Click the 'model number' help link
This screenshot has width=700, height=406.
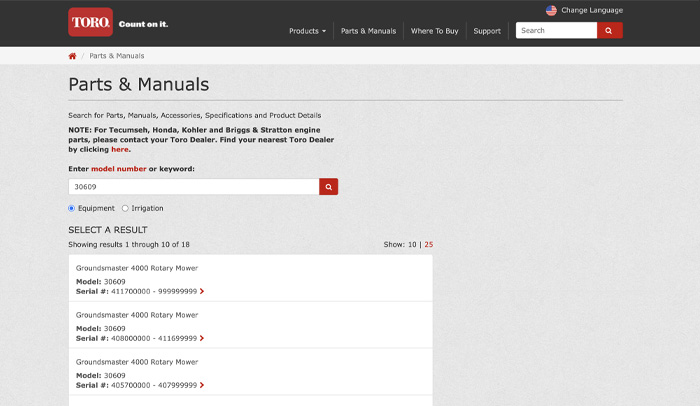click(119, 169)
